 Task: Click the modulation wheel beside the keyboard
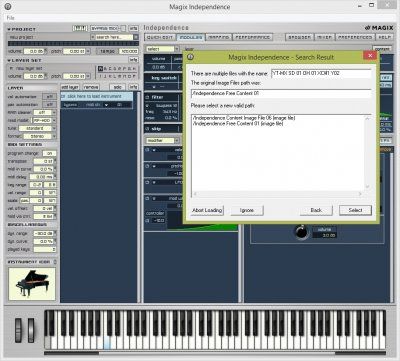tap(31, 330)
